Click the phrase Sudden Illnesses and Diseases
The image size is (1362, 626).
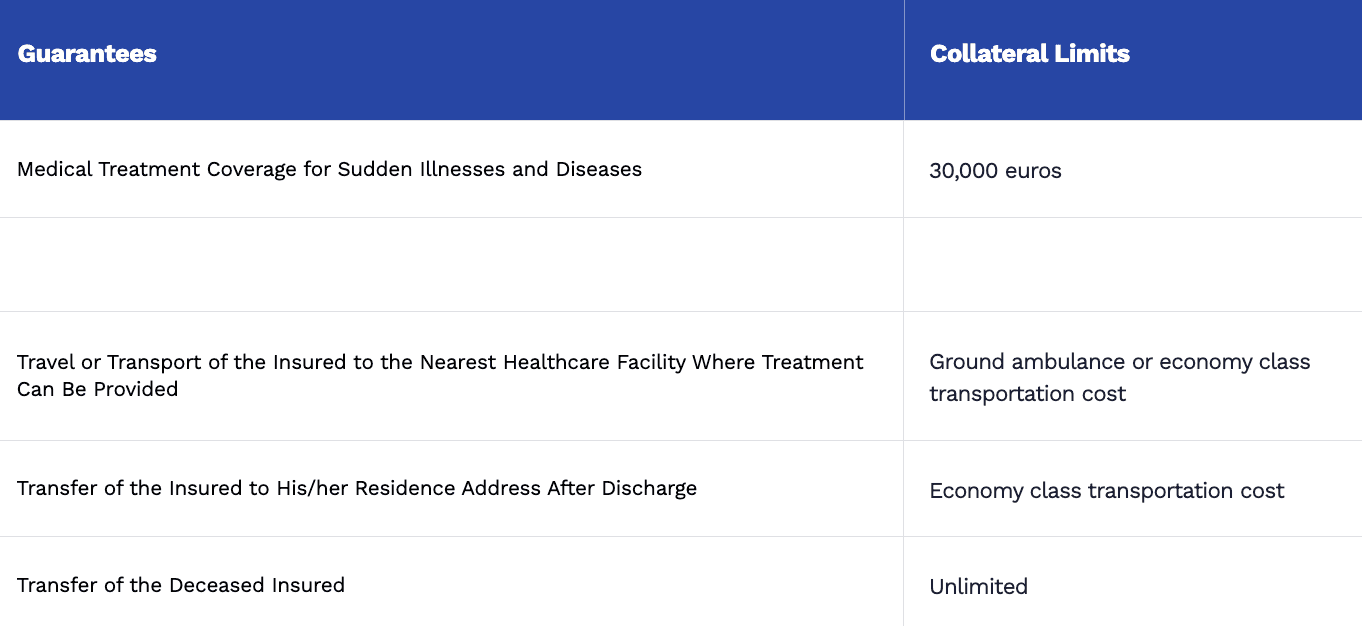coord(489,169)
